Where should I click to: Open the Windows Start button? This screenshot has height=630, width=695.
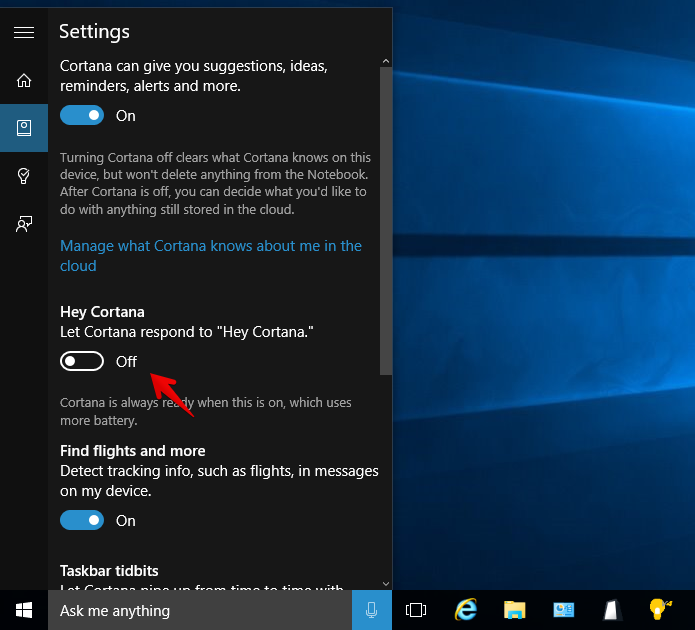pos(24,610)
